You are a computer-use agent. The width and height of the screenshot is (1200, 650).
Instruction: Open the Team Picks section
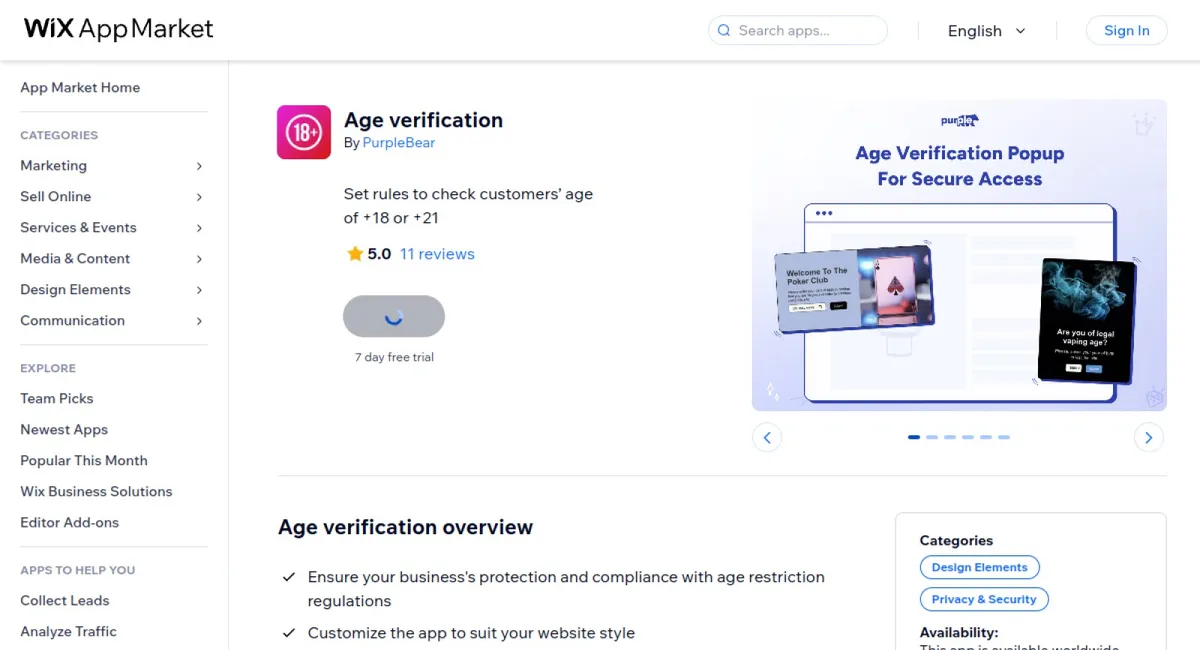pyautogui.click(x=56, y=398)
